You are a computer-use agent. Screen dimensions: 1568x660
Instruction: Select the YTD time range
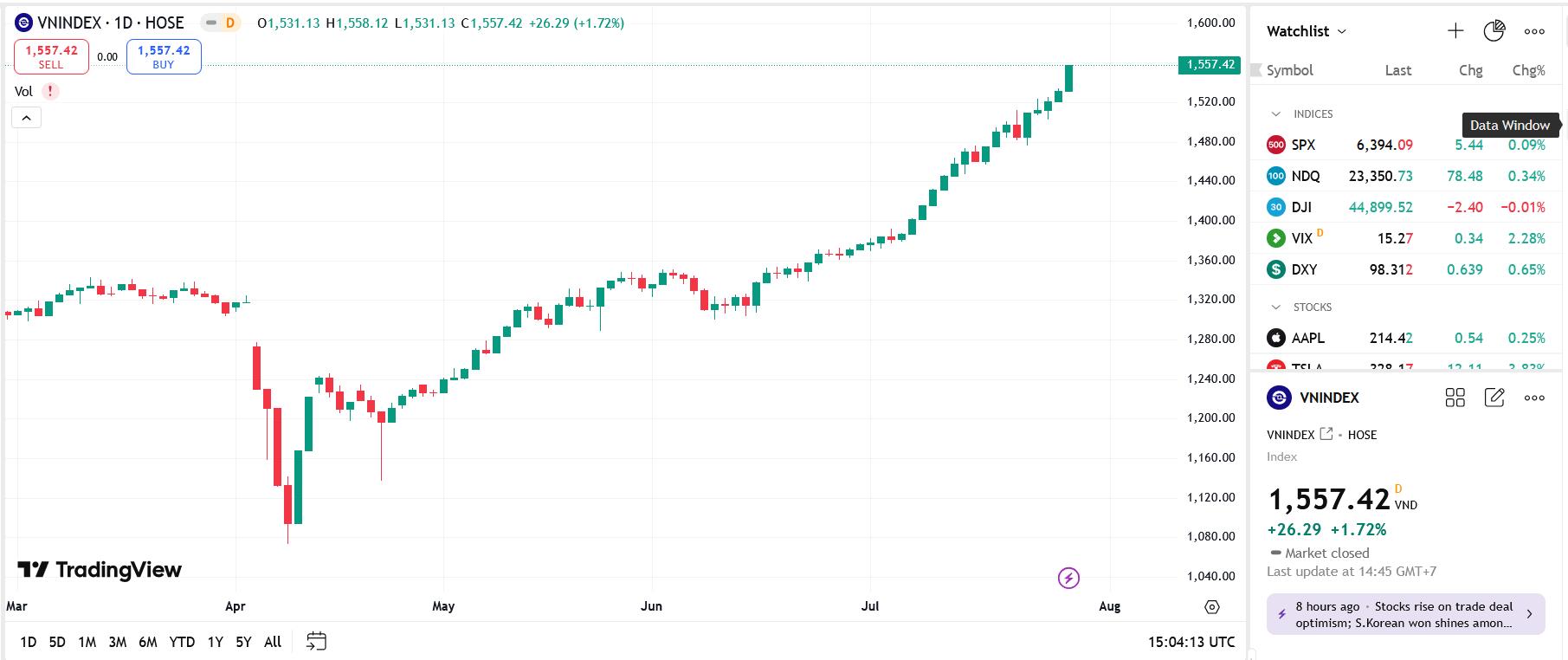[x=182, y=642]
